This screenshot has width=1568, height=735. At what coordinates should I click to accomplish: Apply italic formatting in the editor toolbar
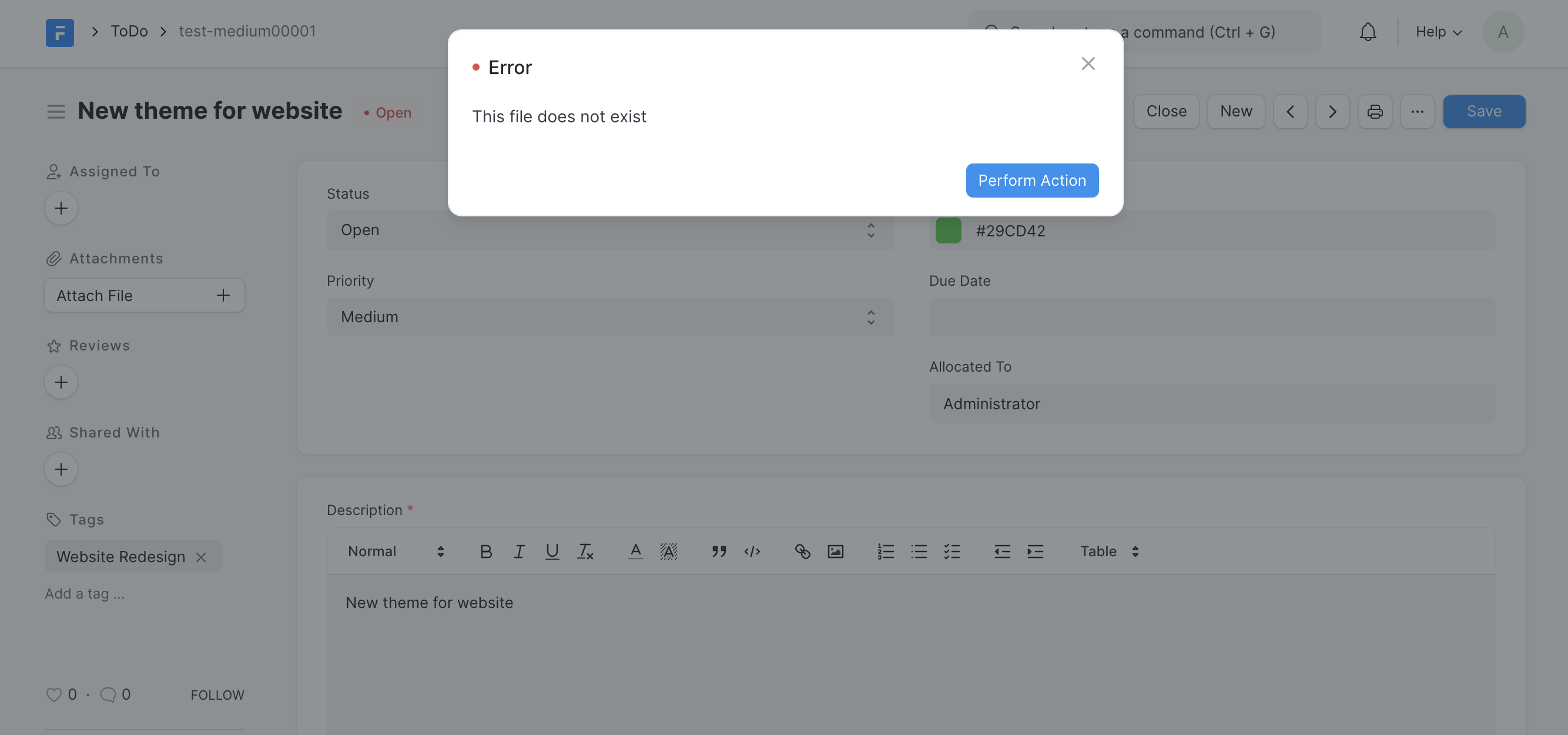click(518, 551)
